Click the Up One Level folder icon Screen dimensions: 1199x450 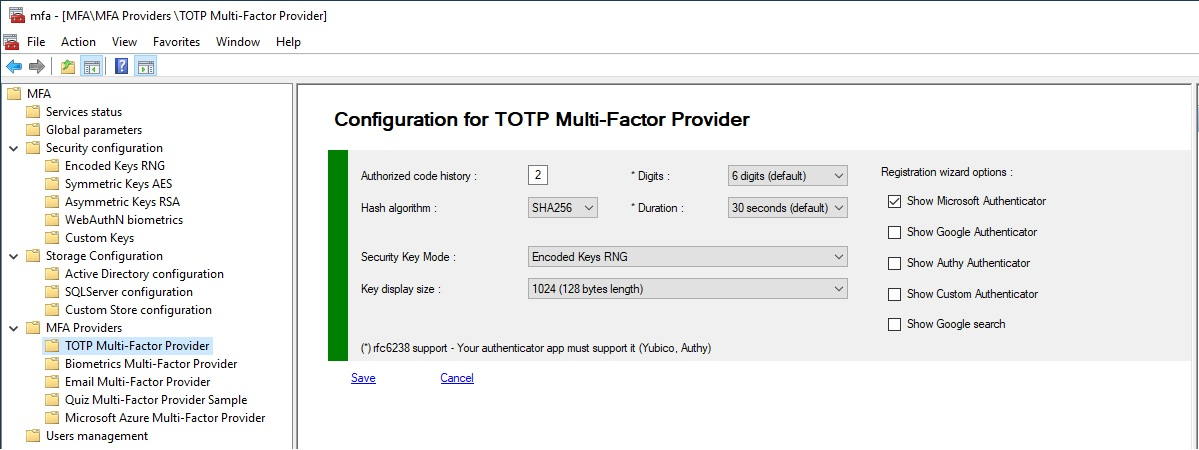click(x=67, y=67)
